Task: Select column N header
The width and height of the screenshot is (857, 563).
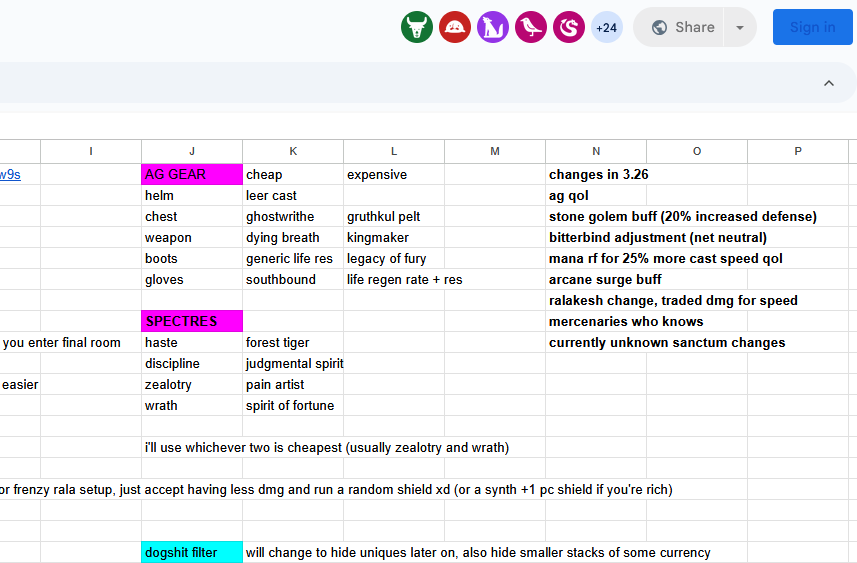Action: point(596,151)
